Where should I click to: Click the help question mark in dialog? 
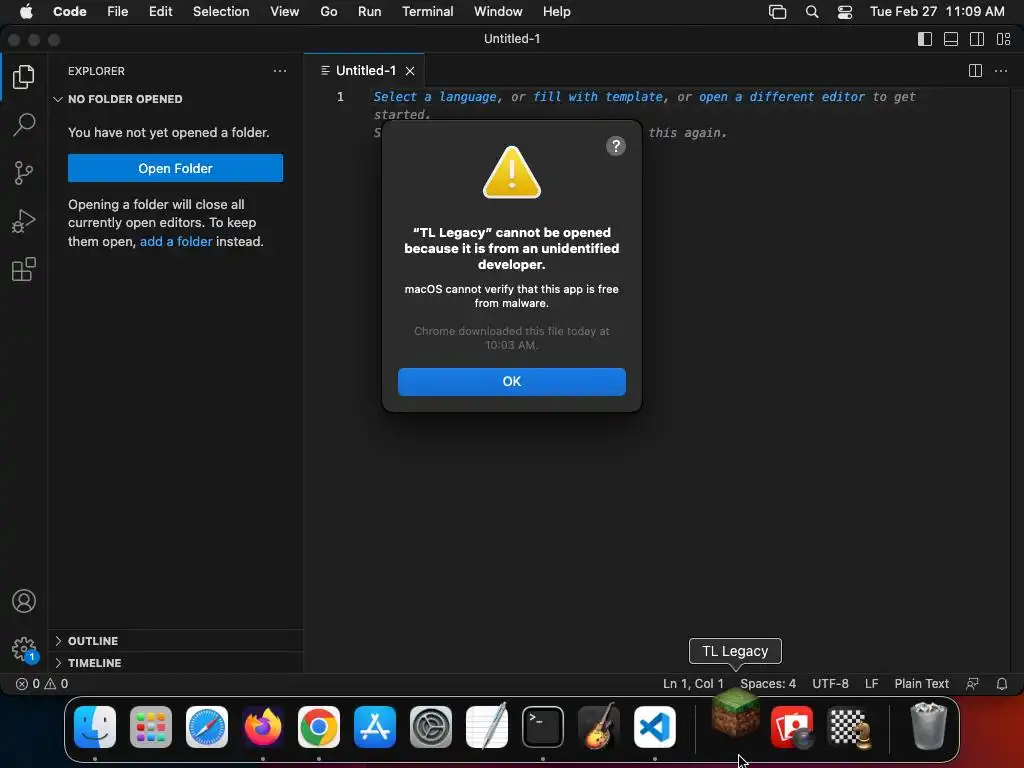click(615, 146)
